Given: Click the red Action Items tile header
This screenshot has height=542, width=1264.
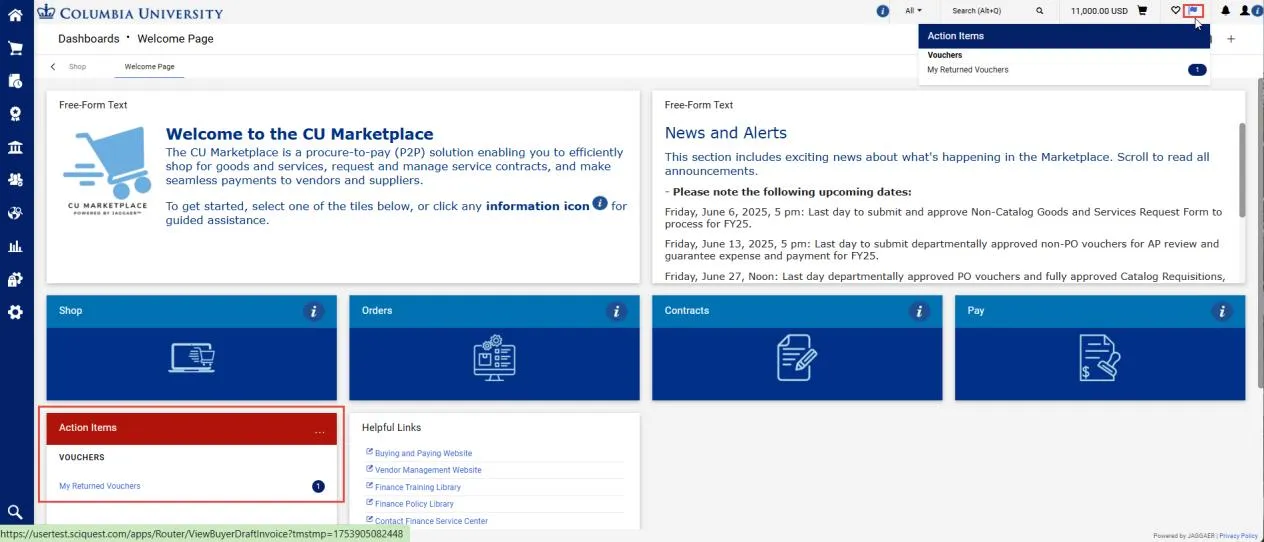Looking at the screenshot, I should [192, 428].
